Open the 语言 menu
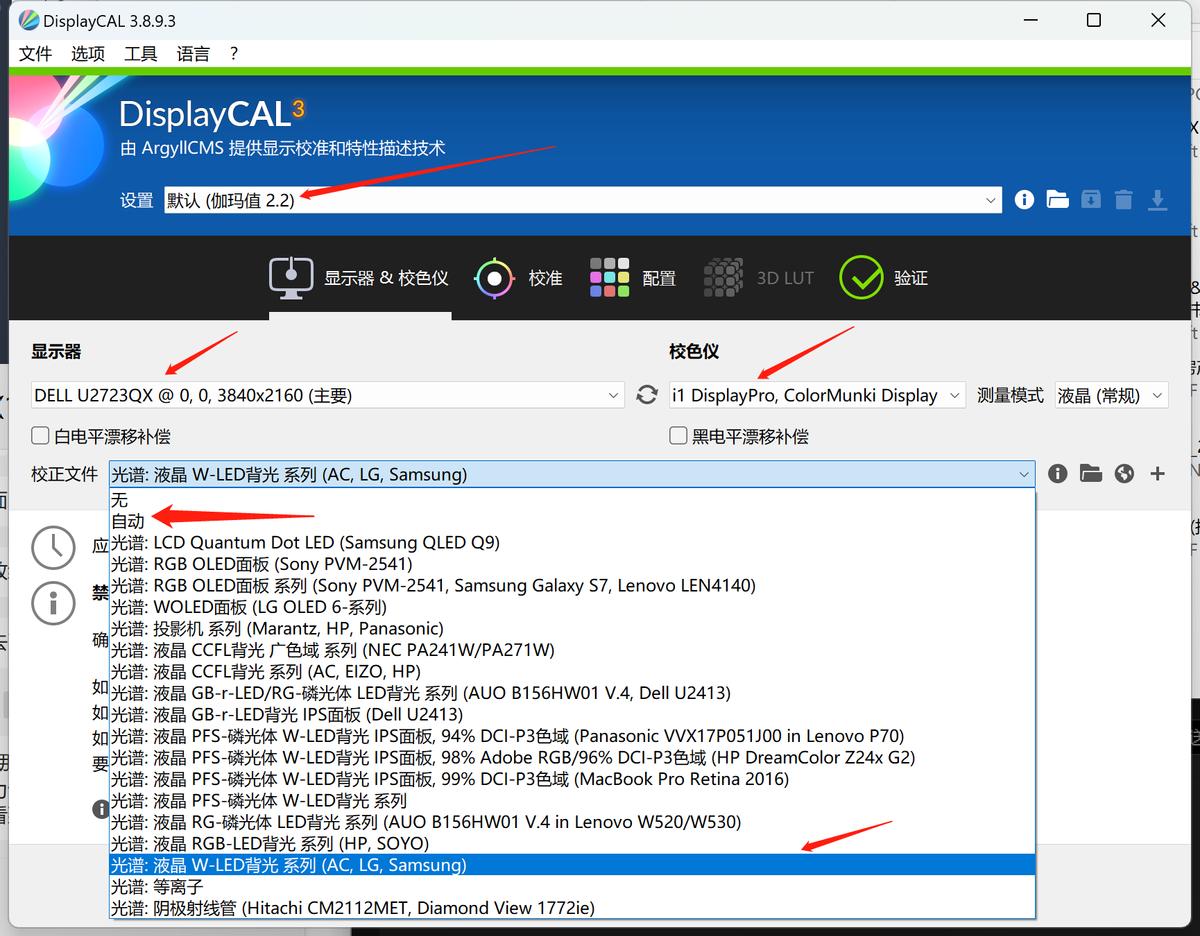Viewport: 1200px width, 936px height. pos(194,54)
